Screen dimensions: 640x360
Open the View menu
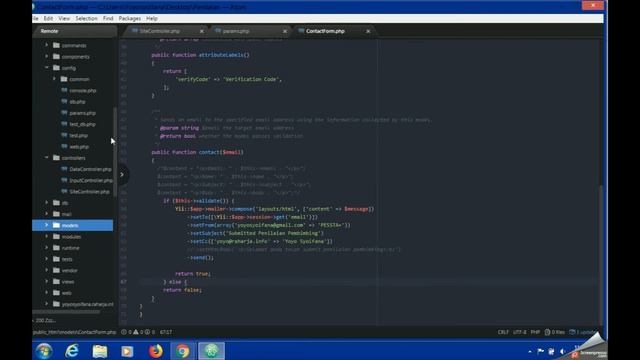point(64,18)
